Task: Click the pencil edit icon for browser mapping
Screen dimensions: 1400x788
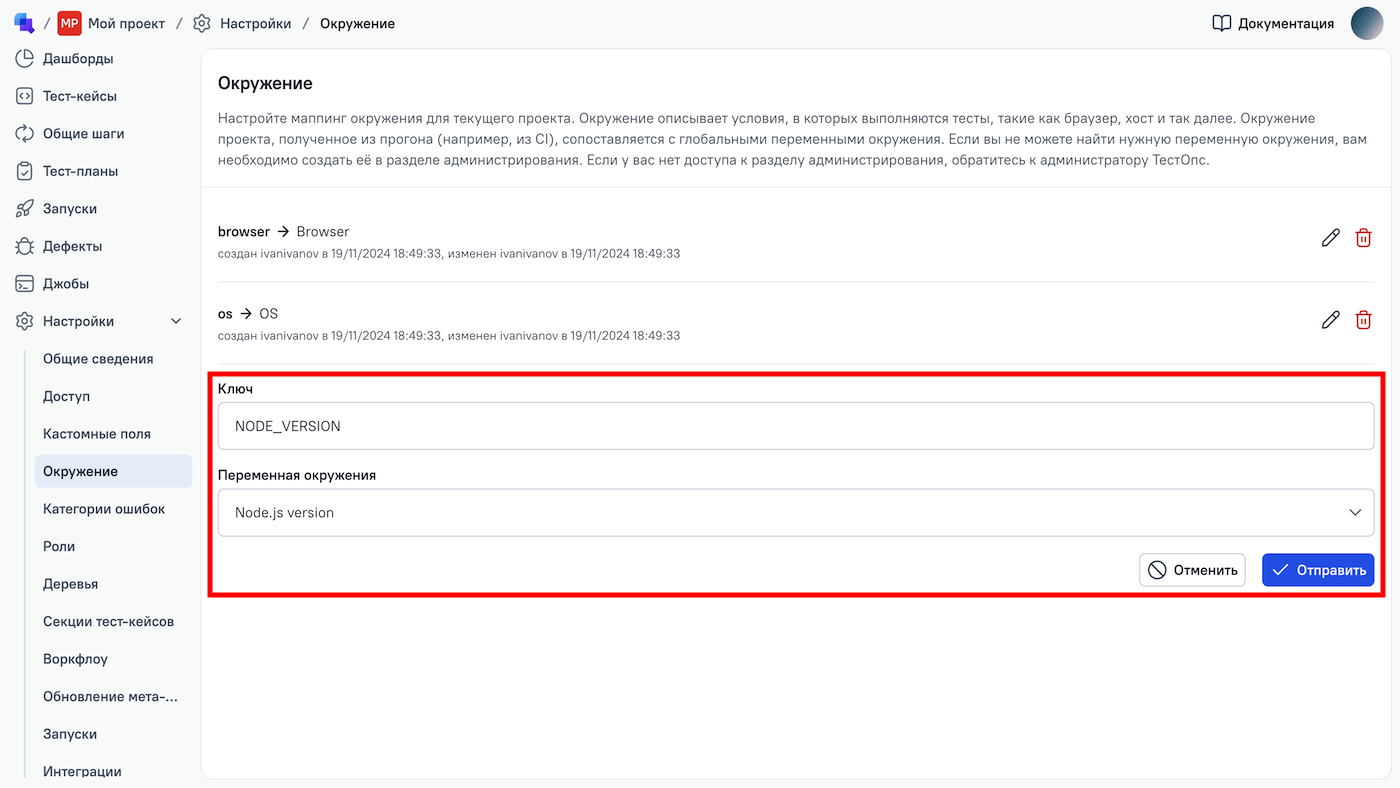Action: tap(1330, 238)
